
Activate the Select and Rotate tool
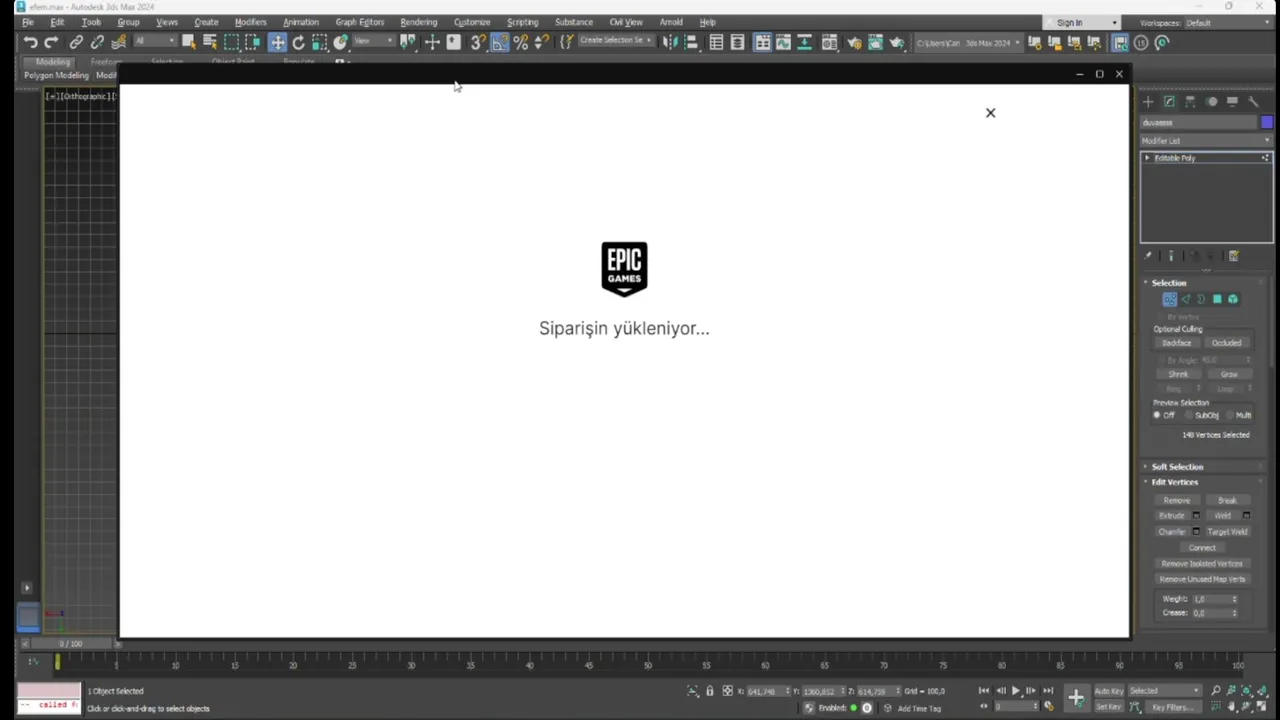(x=298, y=42)
